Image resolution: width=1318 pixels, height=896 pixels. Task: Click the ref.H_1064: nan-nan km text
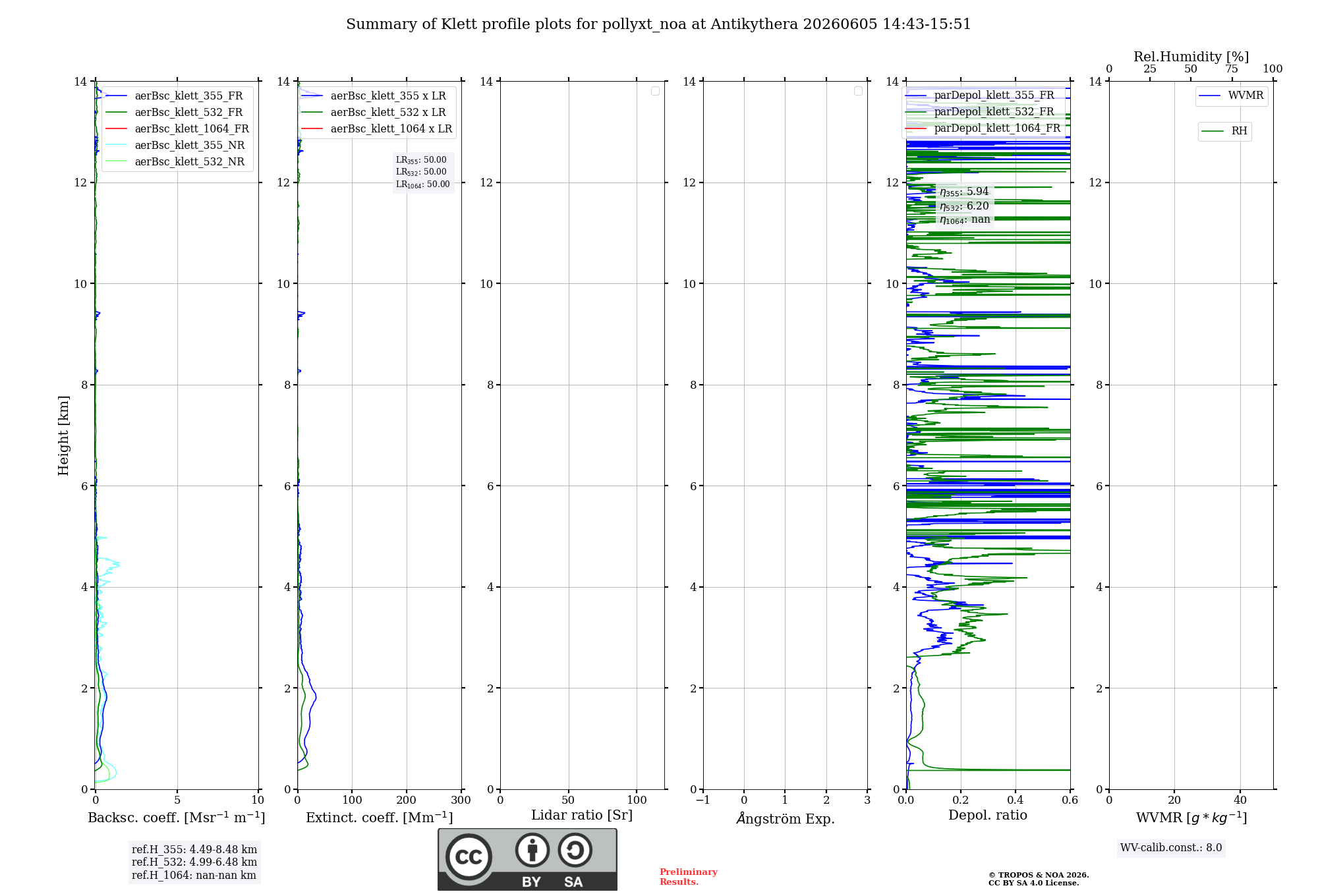tap(194, 876)
